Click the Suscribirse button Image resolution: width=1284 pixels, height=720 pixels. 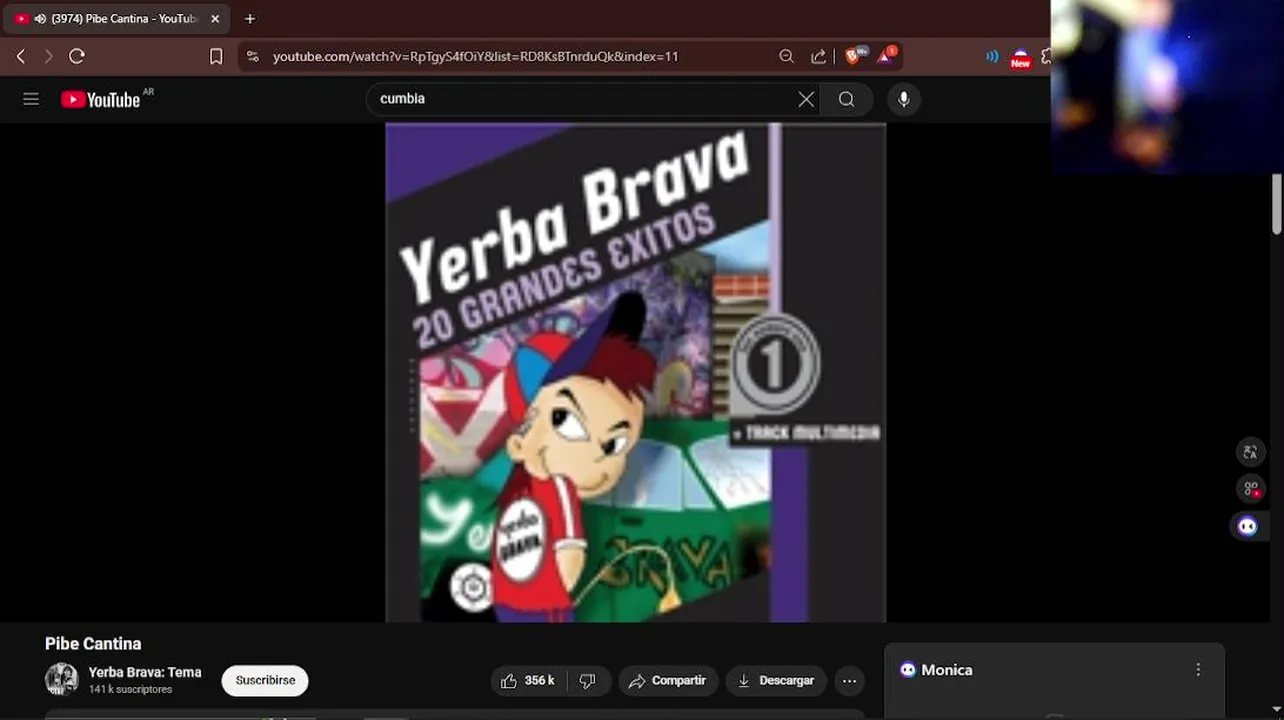[265, 680]
